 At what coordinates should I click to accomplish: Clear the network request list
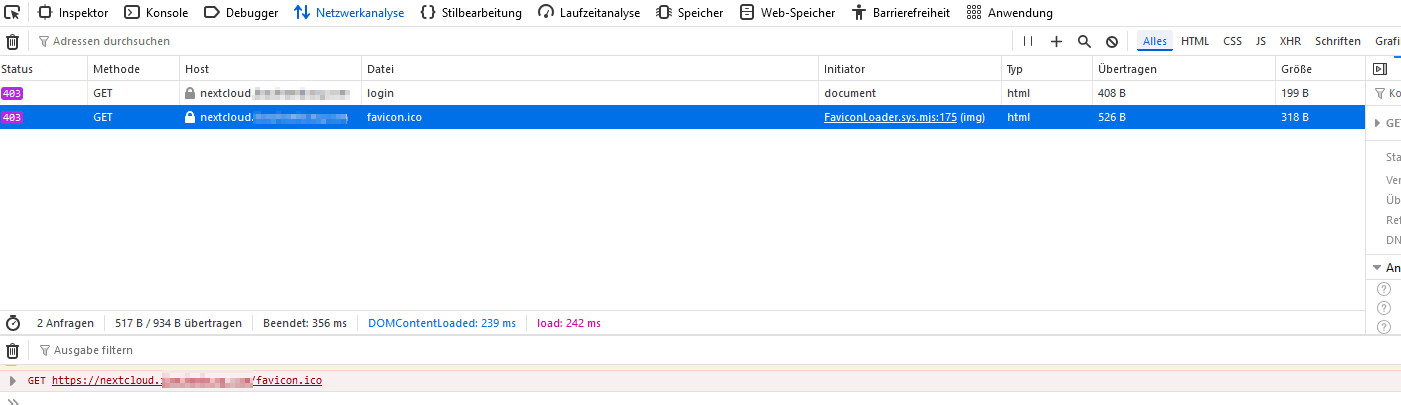(x=12, y=42)
